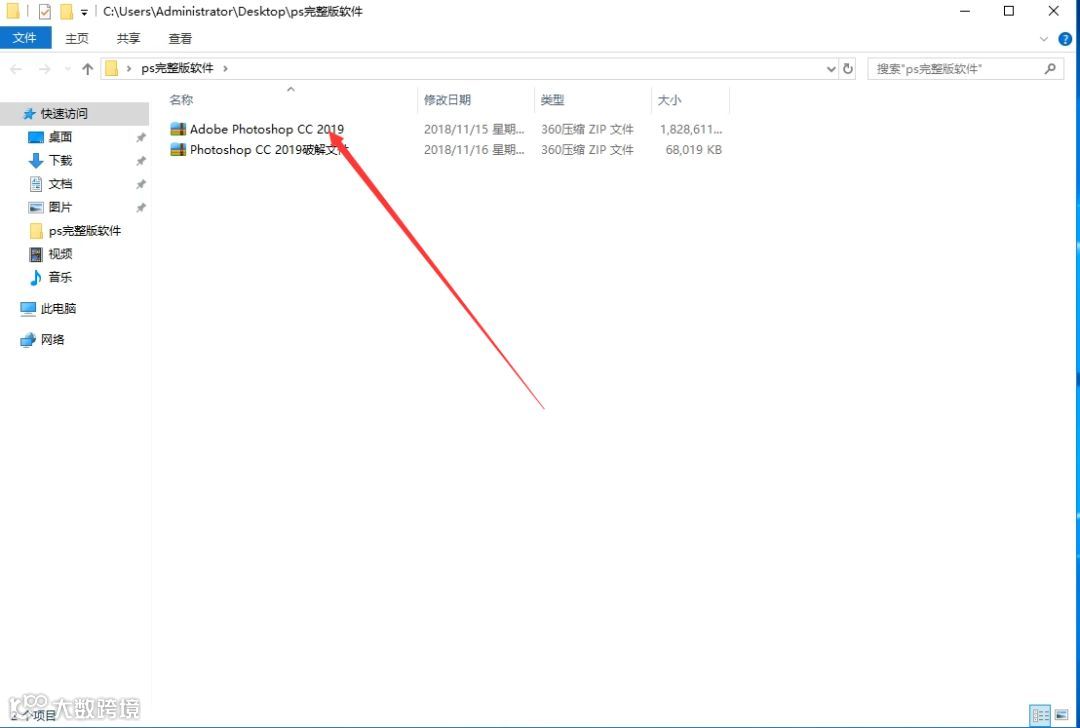Image resolution: width=1080 pixels, height=728 pixels.
Task: Click the music note icon for 音乐
Action: (x=36, y=278)
